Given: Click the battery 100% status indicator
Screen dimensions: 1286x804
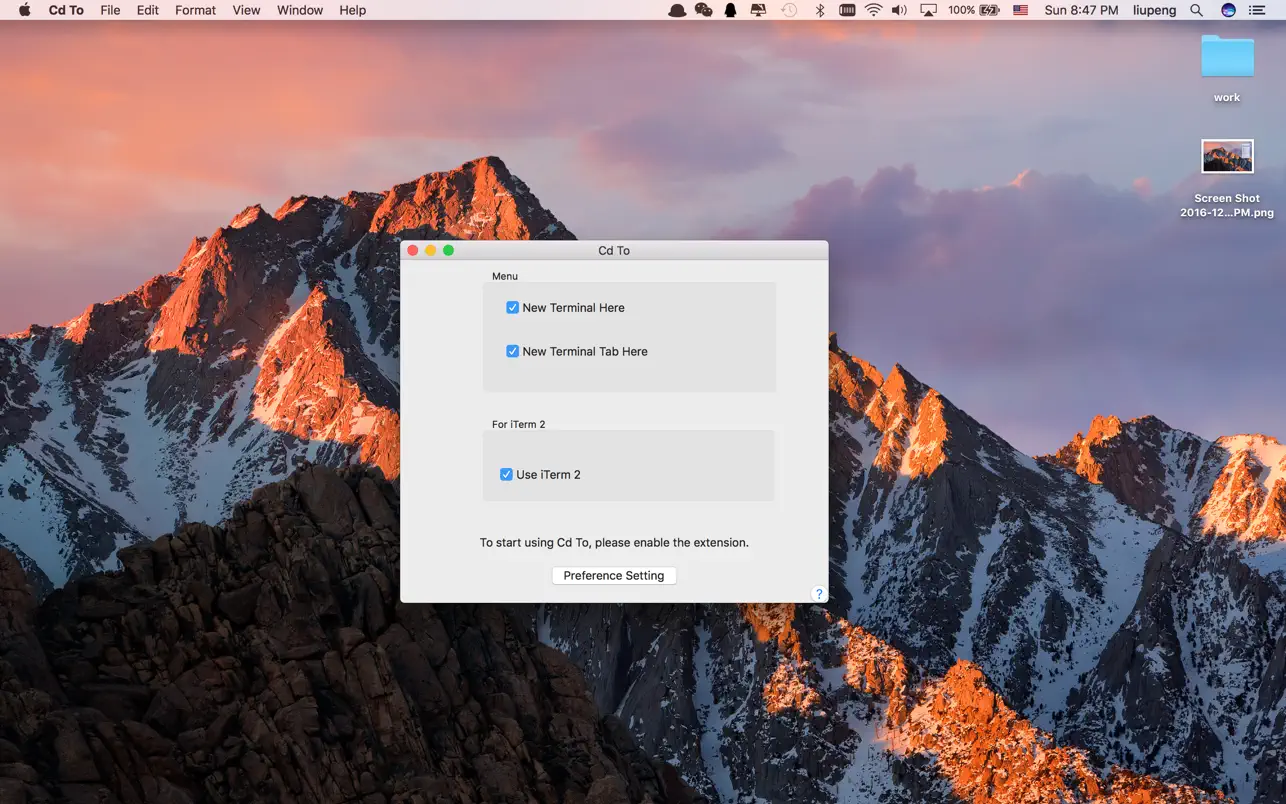Looking at the screenshot, I should (x=973, y=10).
